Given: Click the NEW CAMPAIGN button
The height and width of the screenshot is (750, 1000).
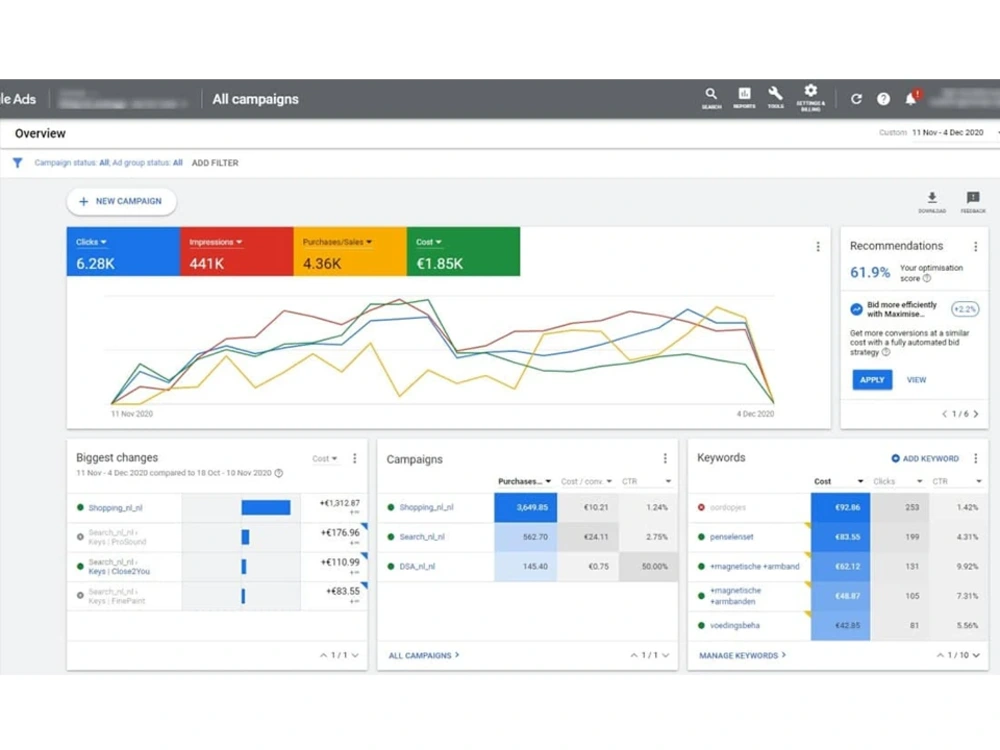Looking at the screenshot, I should [121, 202].
